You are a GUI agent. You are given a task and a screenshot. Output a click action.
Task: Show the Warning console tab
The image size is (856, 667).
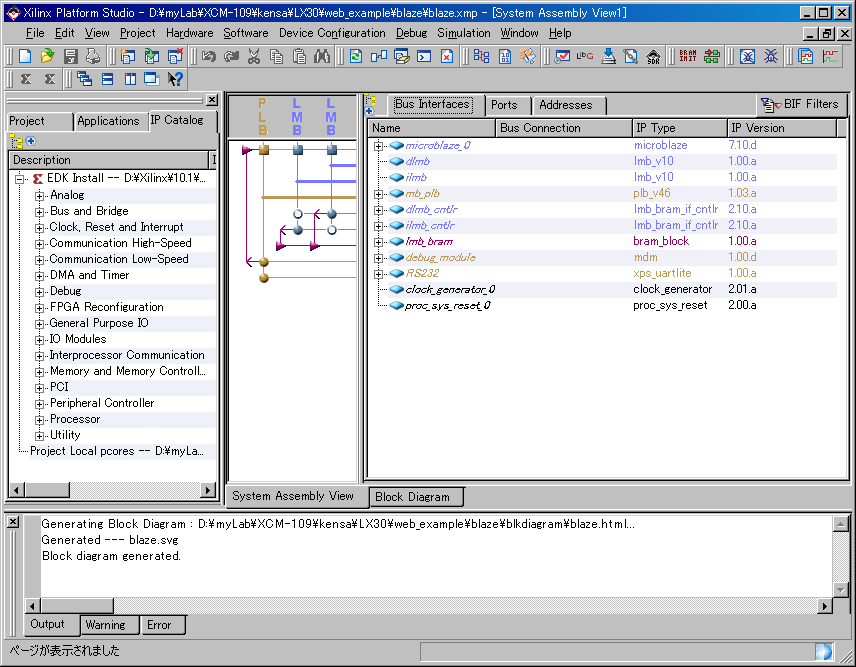click(x=105, y=625)
